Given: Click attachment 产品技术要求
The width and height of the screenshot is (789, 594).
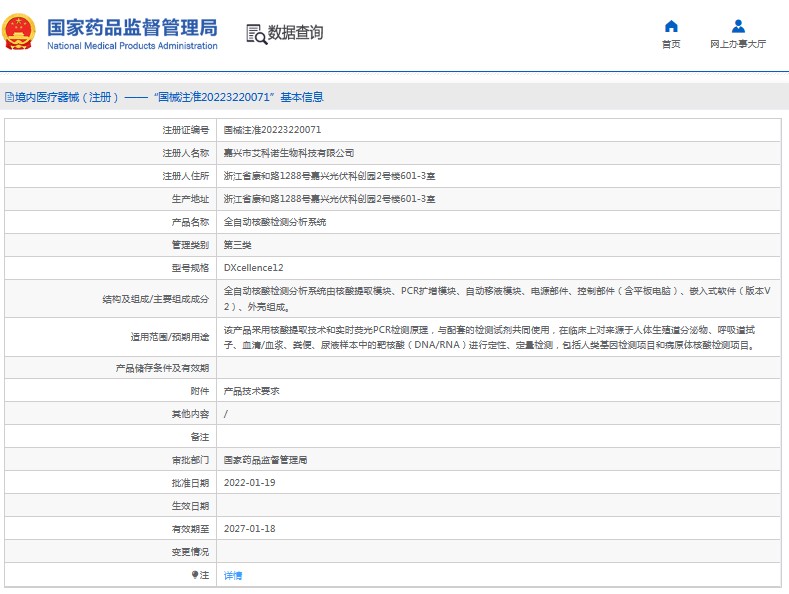Looking at the screenshot, I should point(252,391).
